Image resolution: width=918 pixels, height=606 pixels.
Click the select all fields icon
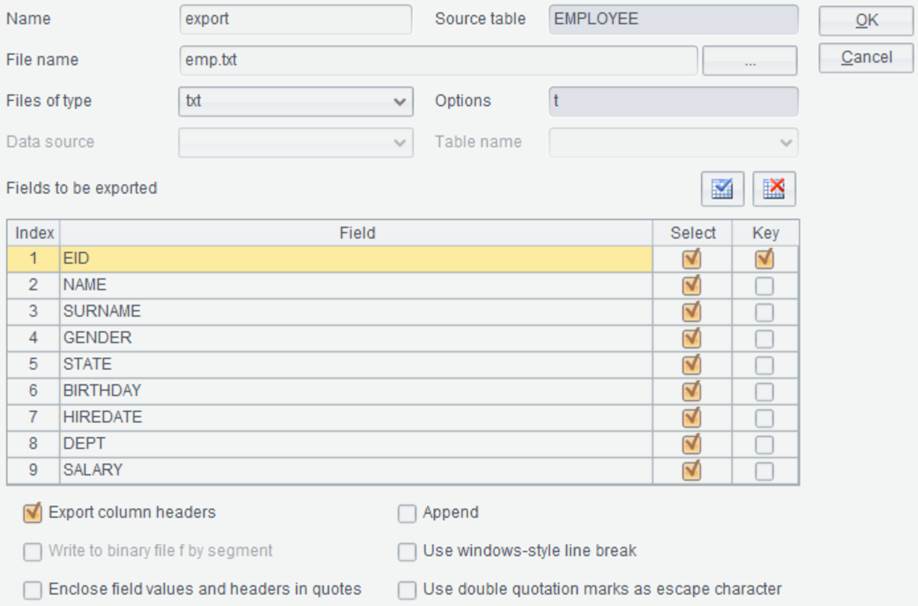(x=722, y=189)
